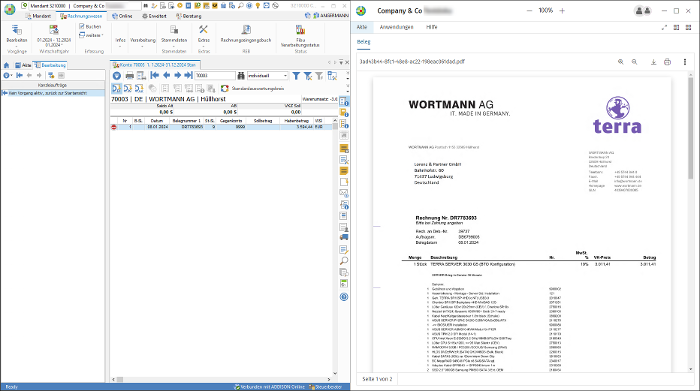This screenshot has height=391, width=700.
Task: Click the Belegnummer 1 column header
Action: coord(186,121)
